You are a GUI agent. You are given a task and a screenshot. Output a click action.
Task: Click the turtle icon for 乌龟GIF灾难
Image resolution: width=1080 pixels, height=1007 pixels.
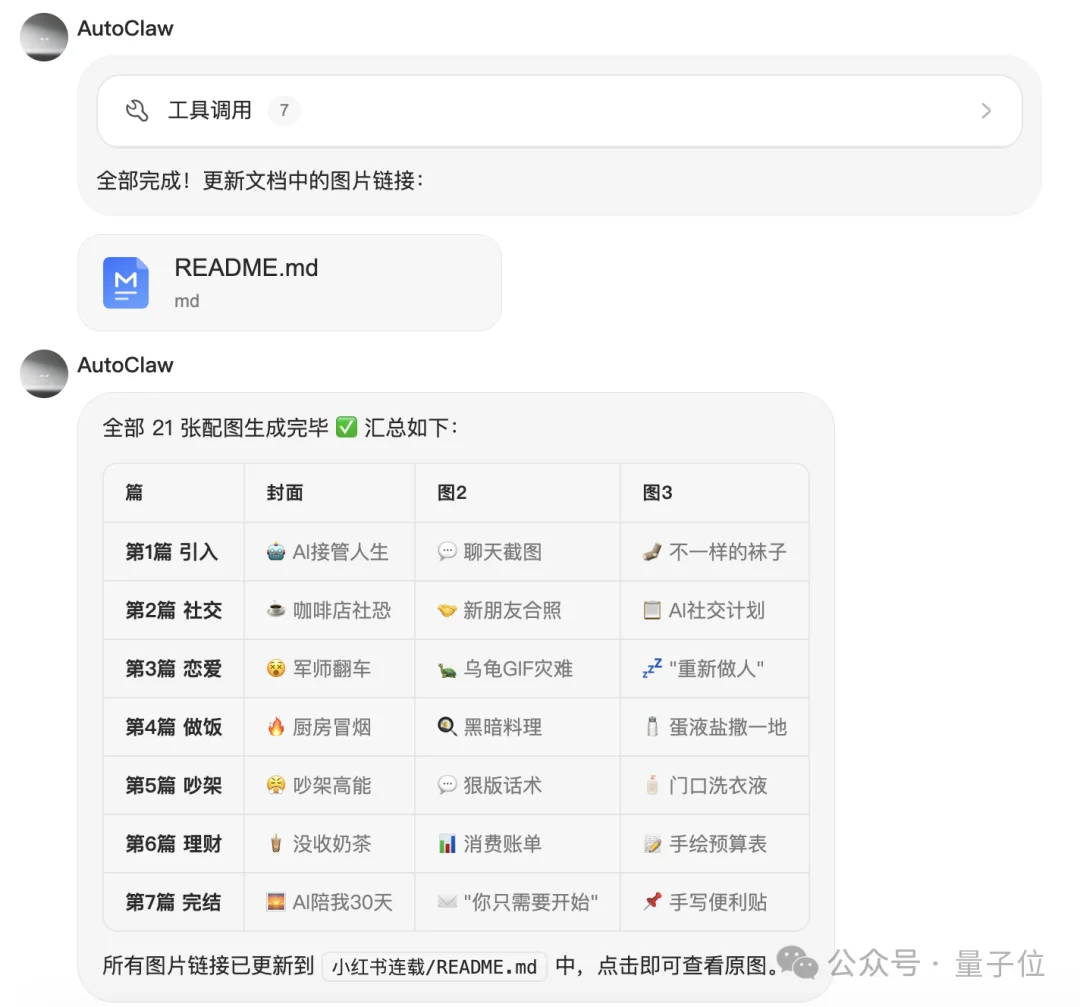click(x=449, y=668)
